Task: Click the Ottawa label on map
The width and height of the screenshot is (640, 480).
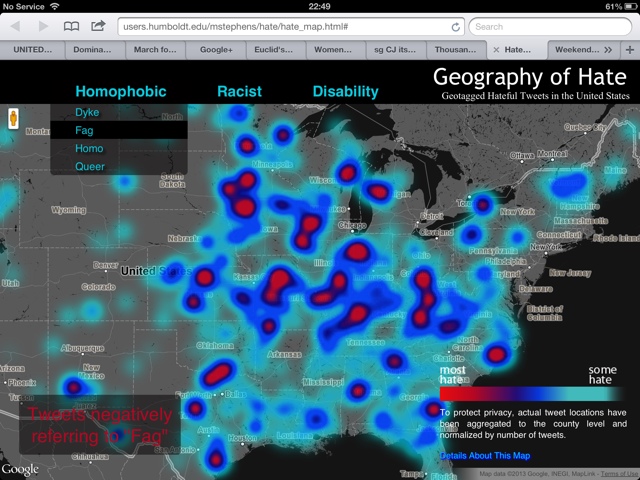Action: tap(522, 156)
